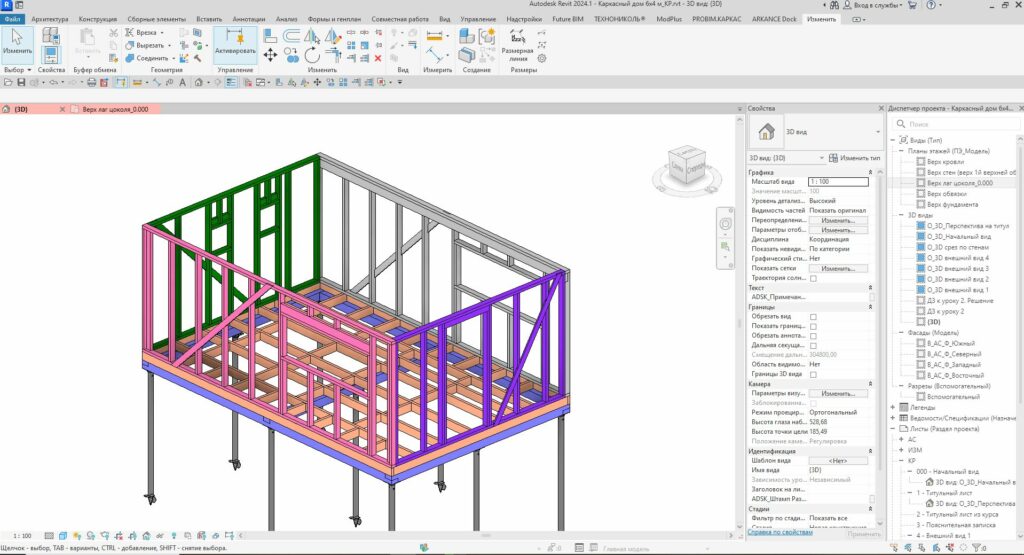This screenshot has width=1024, height=555.
Task: Click the red X delete tool
Action: (377, 58)
